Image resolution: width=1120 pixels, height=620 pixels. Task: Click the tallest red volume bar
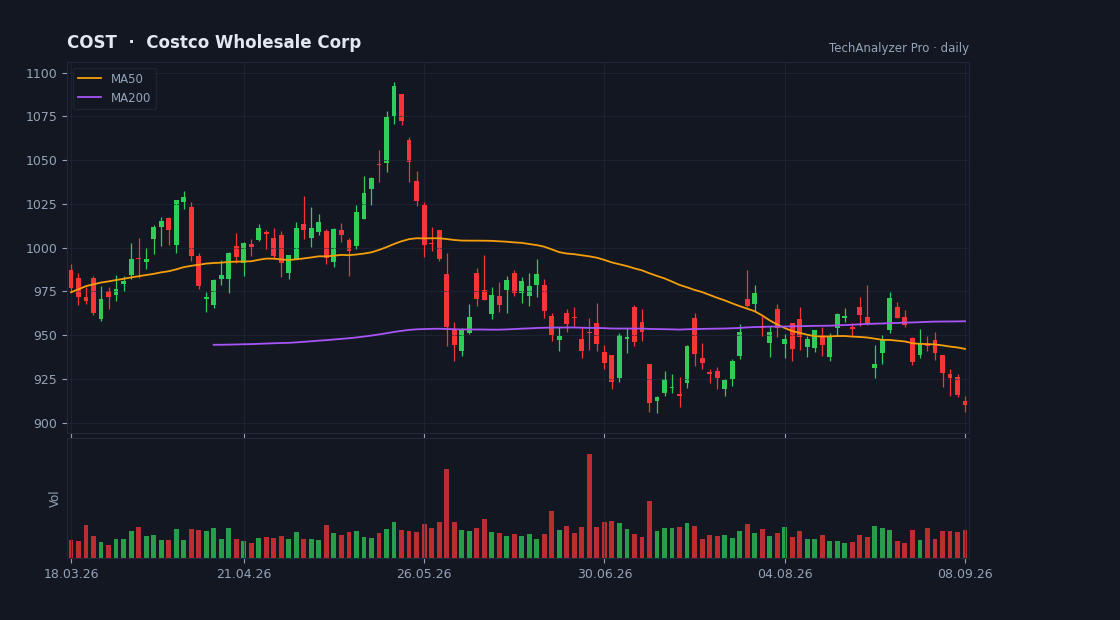pos(589,506)
